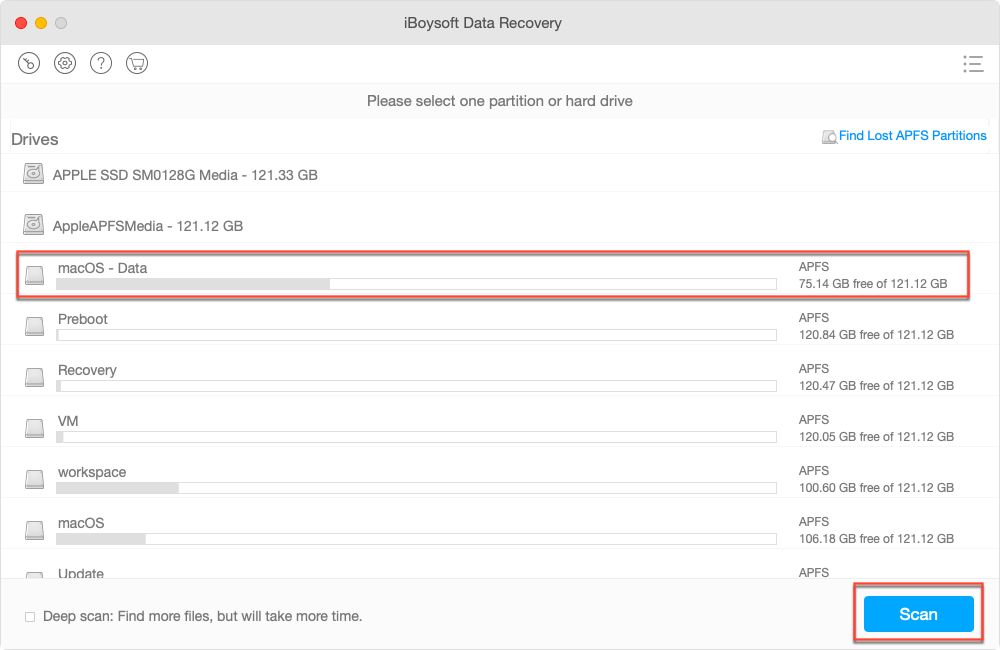Click the Scan button

click(917, 614)
